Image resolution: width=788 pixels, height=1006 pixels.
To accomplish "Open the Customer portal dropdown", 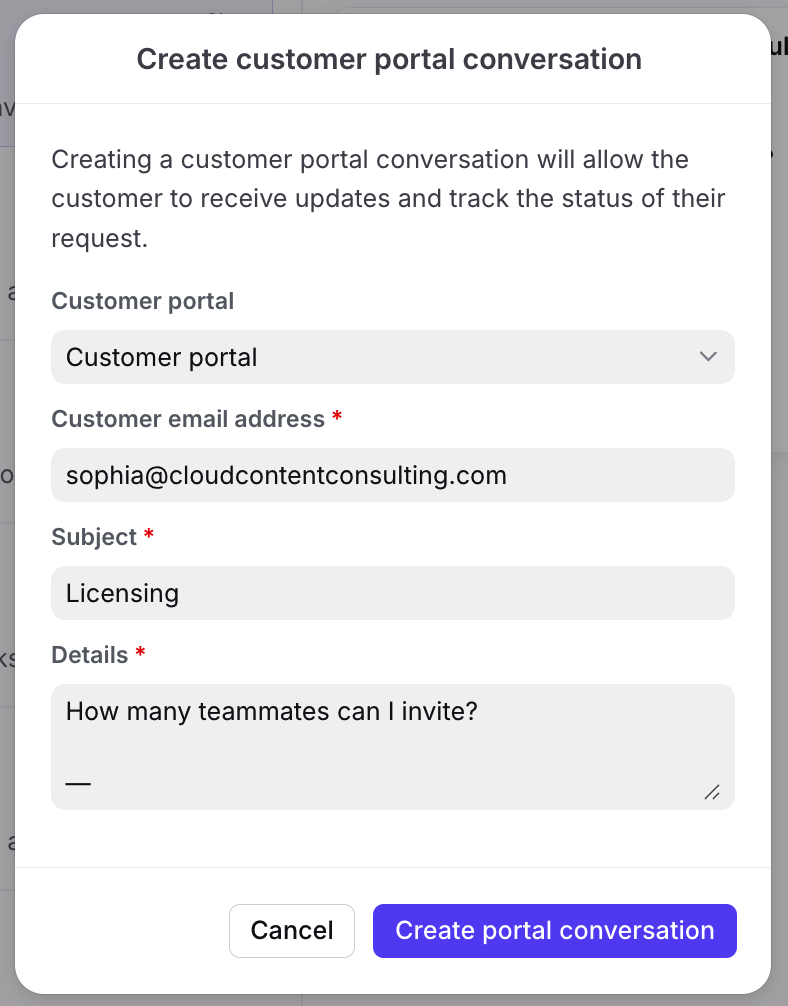I will [392, 357].
